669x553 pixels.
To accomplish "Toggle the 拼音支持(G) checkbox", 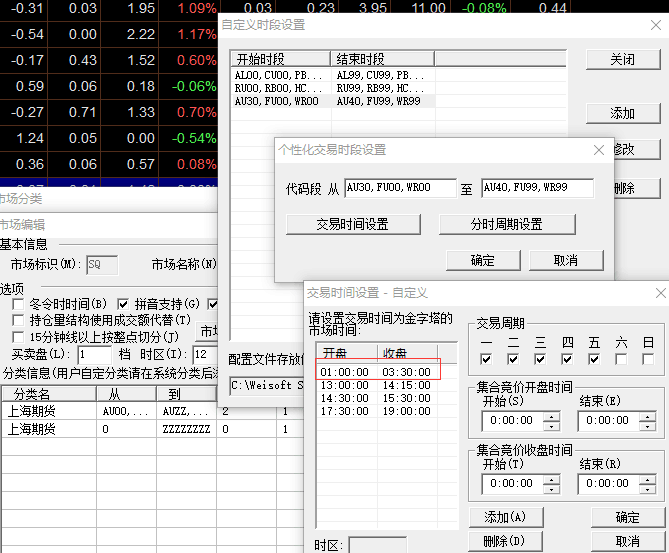I will [123, 304].
